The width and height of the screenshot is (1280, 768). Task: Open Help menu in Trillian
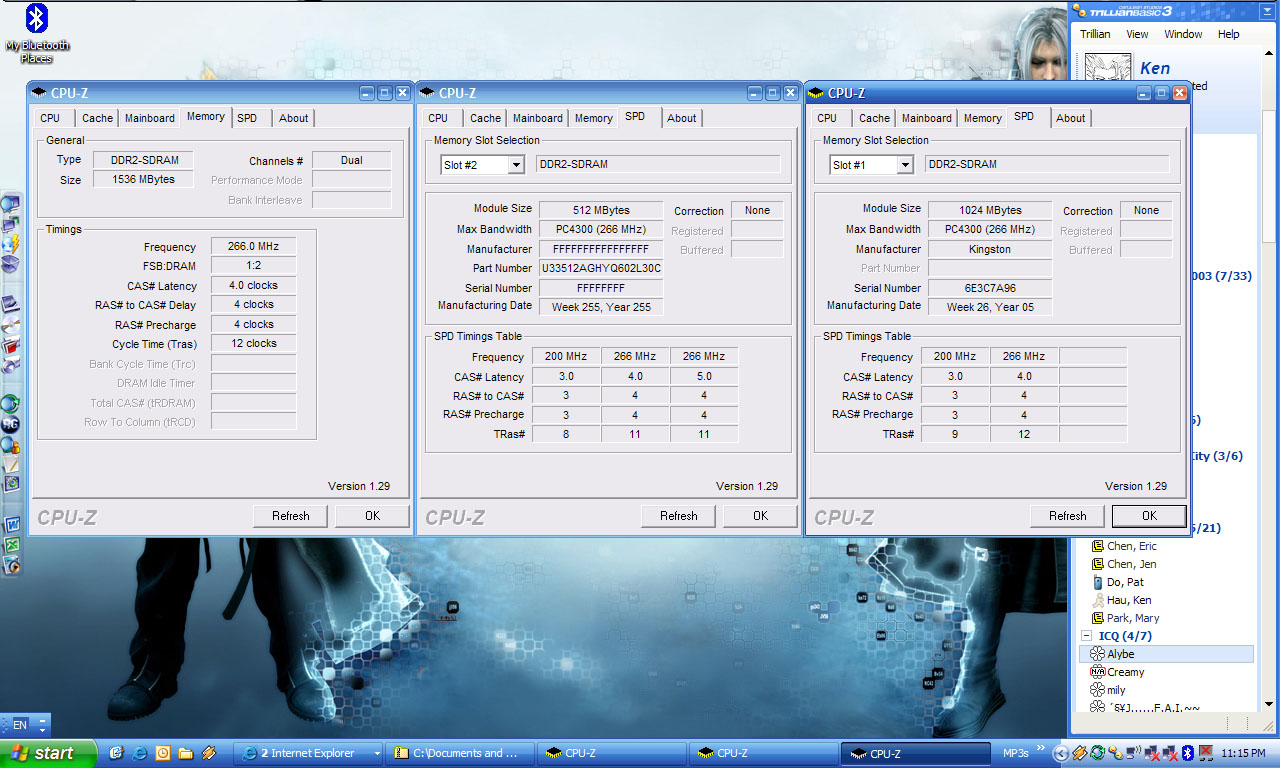(1228, 34)
